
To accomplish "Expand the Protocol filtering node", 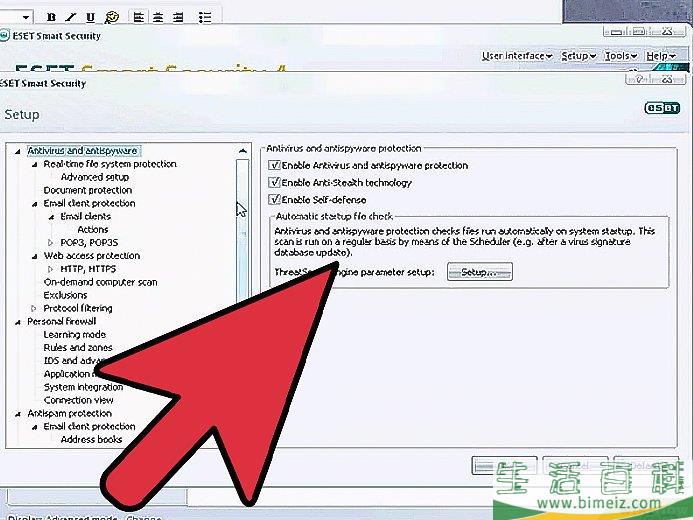I will 33,308.
